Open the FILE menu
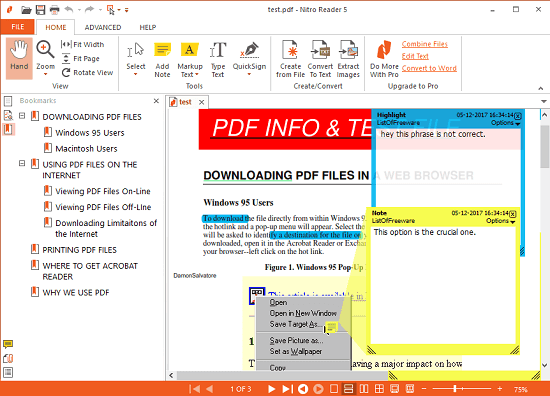 [18, 27]
